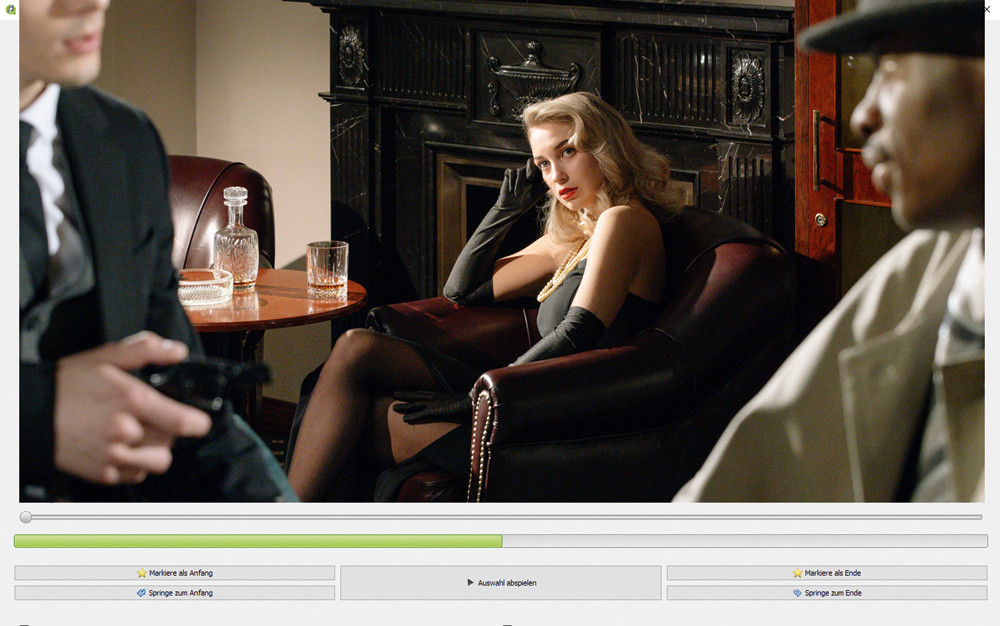Click the green filled part of the selection bar
Viewport: 1000px width, 626px height.
[258, 541]
